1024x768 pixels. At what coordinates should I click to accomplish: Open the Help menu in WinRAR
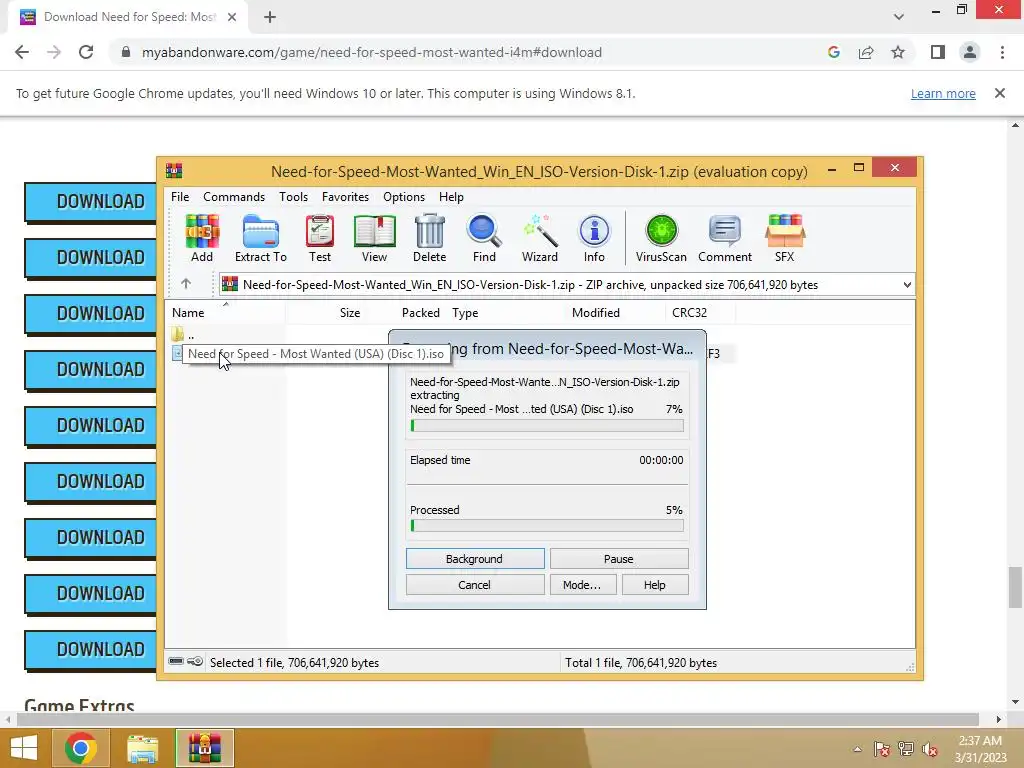tap(451, 197)
